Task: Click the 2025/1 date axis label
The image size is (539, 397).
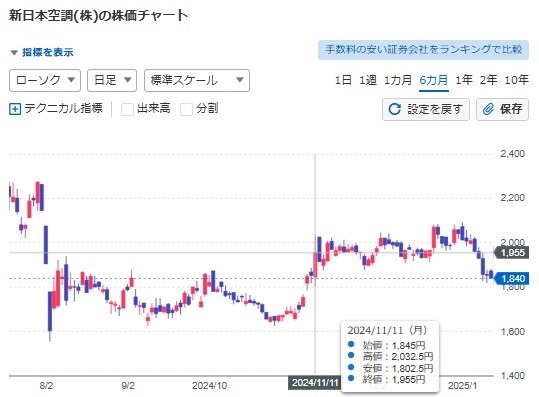Action: tap(462, 386)
